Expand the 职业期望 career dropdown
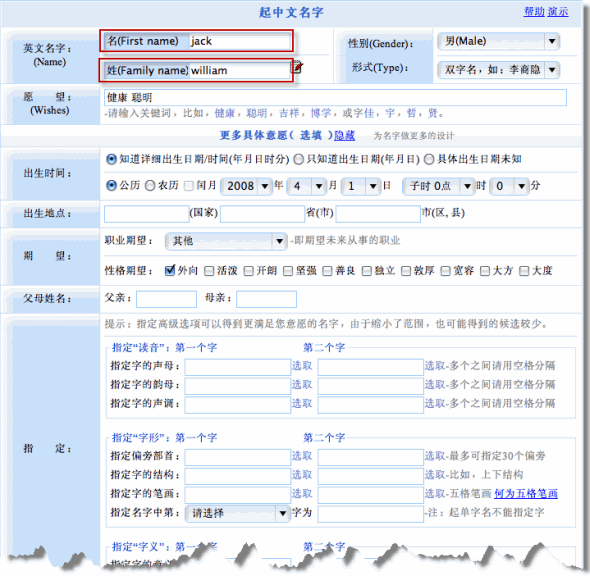The width and height of the screenshot is (590, 576). [x=226, y=241]
